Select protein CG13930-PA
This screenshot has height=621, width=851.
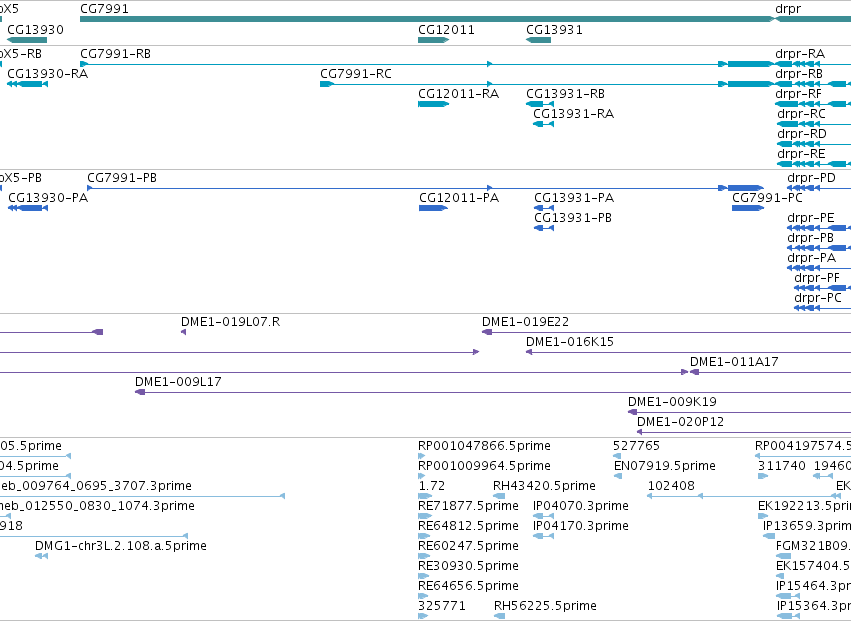(x=28, y=208)
